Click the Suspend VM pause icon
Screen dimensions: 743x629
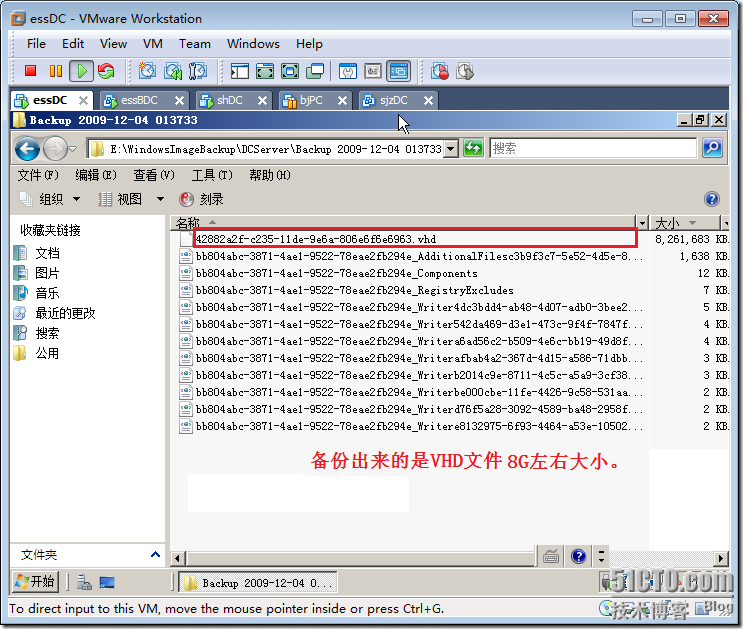point(56,71)
